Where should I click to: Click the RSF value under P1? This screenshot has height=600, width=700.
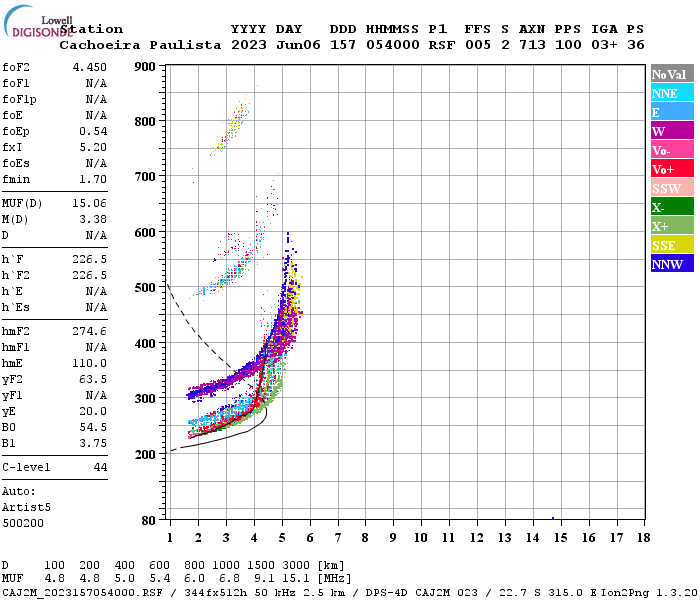[442, 45]
